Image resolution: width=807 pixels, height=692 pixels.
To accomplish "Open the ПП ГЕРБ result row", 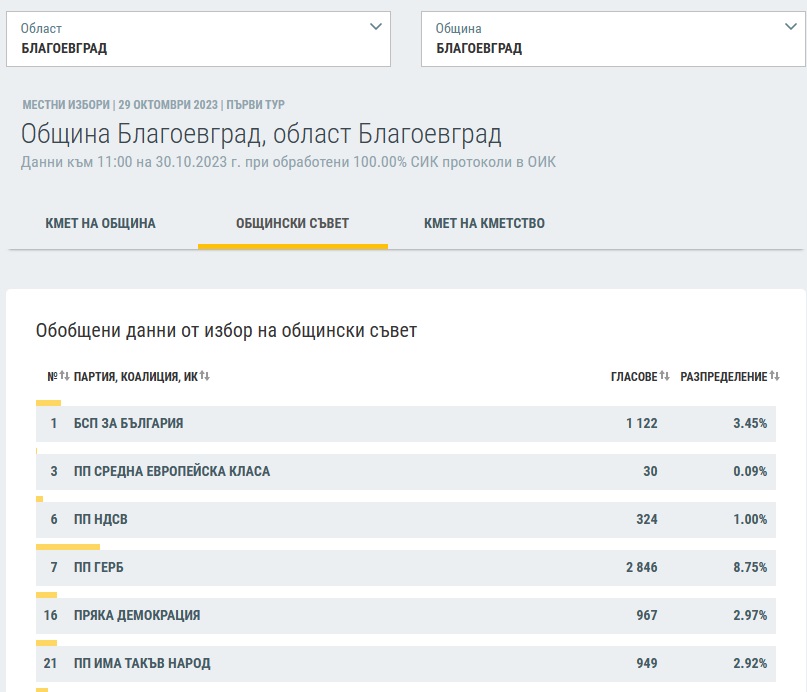I will 405,567.
